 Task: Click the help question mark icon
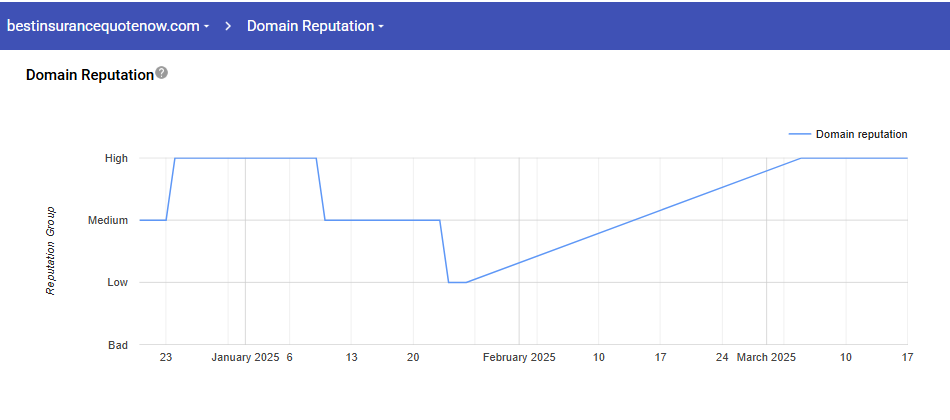click(x=162, y=73)
